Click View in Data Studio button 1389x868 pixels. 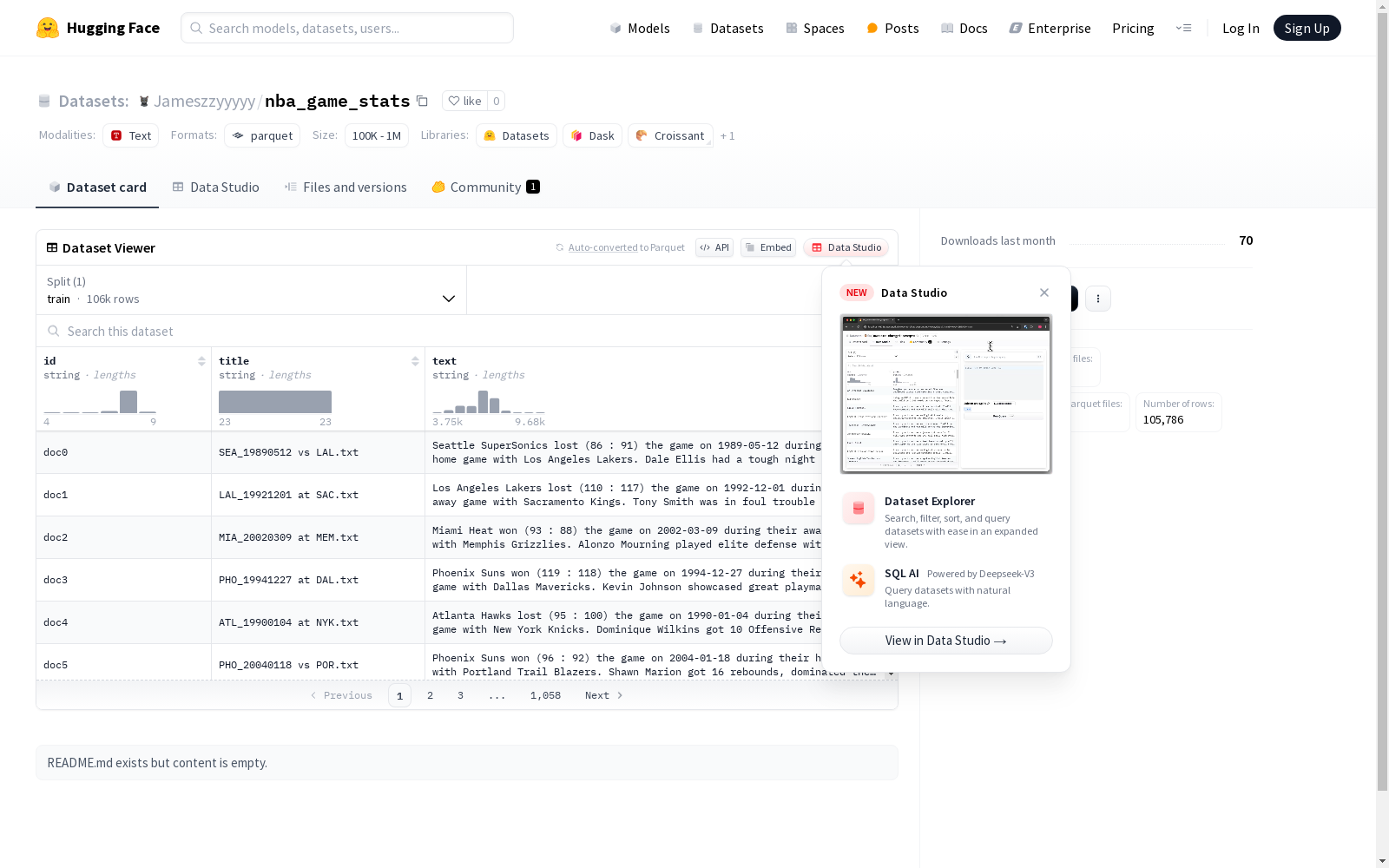point(946,641)
